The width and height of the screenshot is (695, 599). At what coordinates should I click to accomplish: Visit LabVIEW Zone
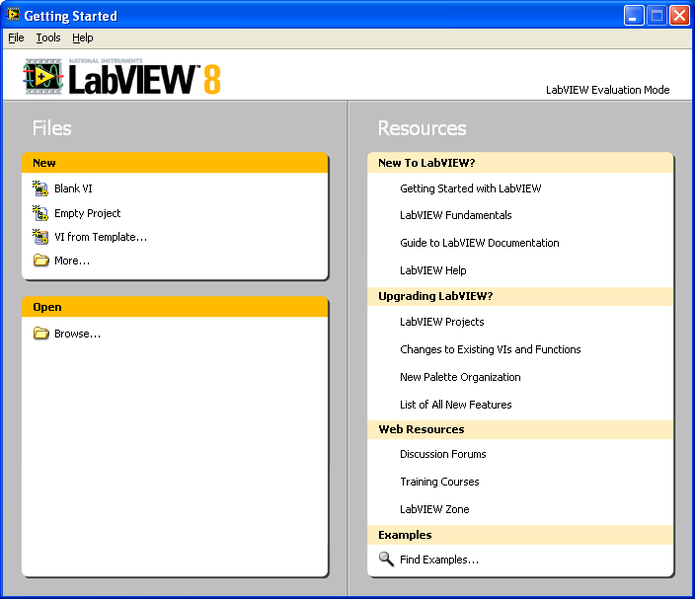click(434, 509)
